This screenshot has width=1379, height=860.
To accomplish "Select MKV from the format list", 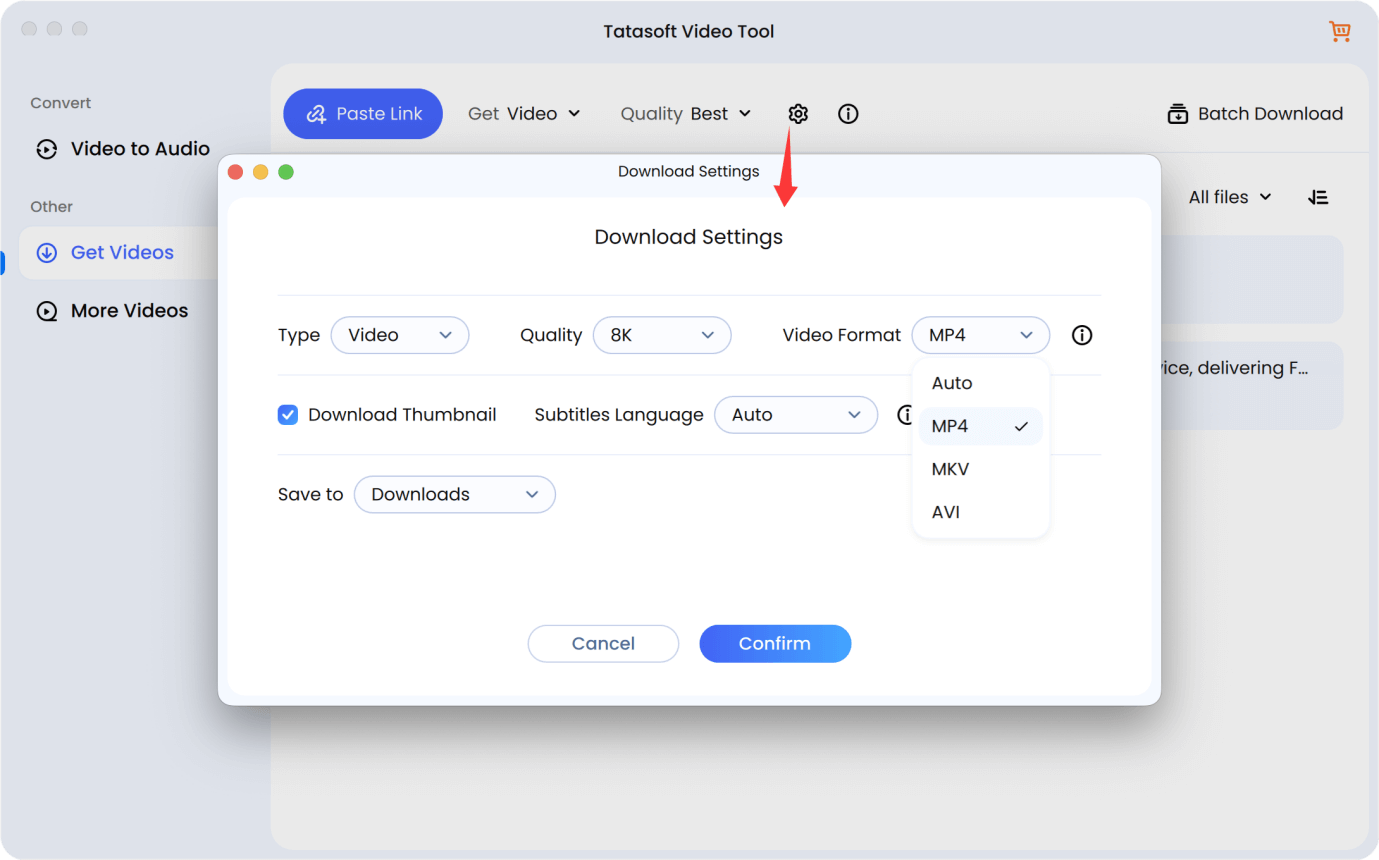I will point(950,468).
